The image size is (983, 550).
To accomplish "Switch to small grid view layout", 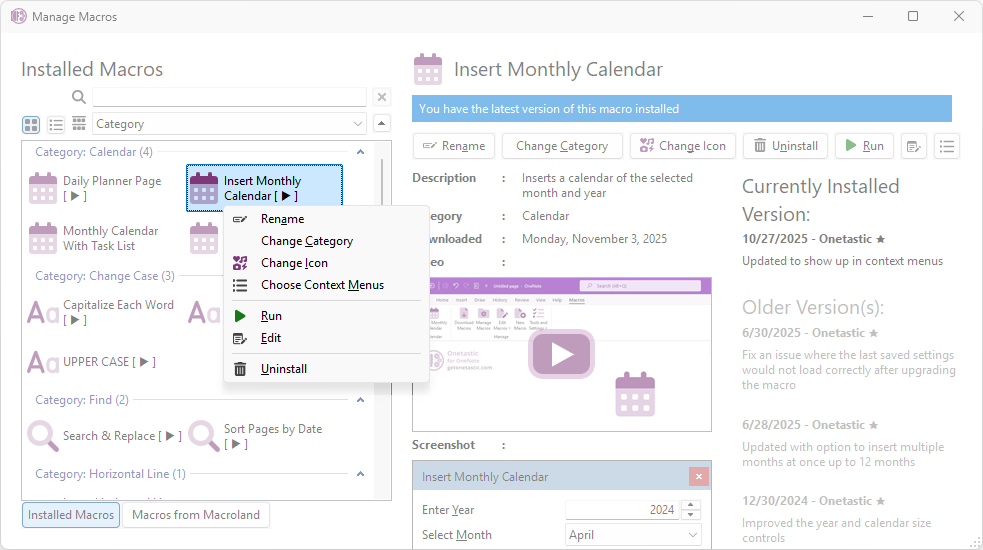I will (x=79, y=124).
